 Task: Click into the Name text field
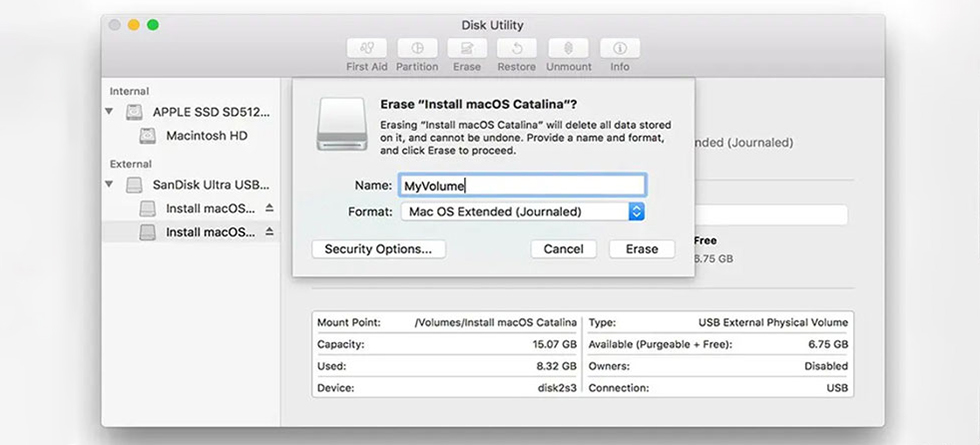click(x=522, y=186)
